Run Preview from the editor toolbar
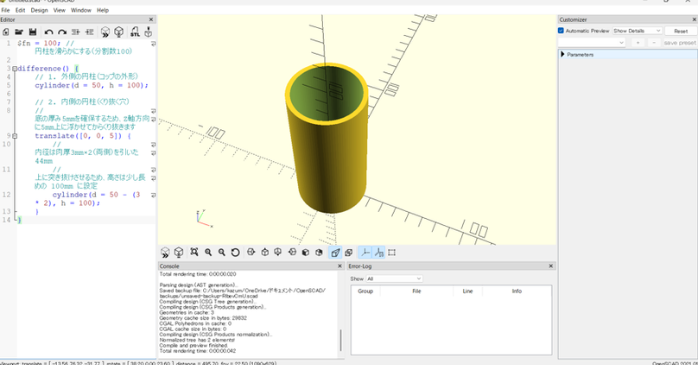Viewport: 698px width, 365px height. (x=105, y=32)
